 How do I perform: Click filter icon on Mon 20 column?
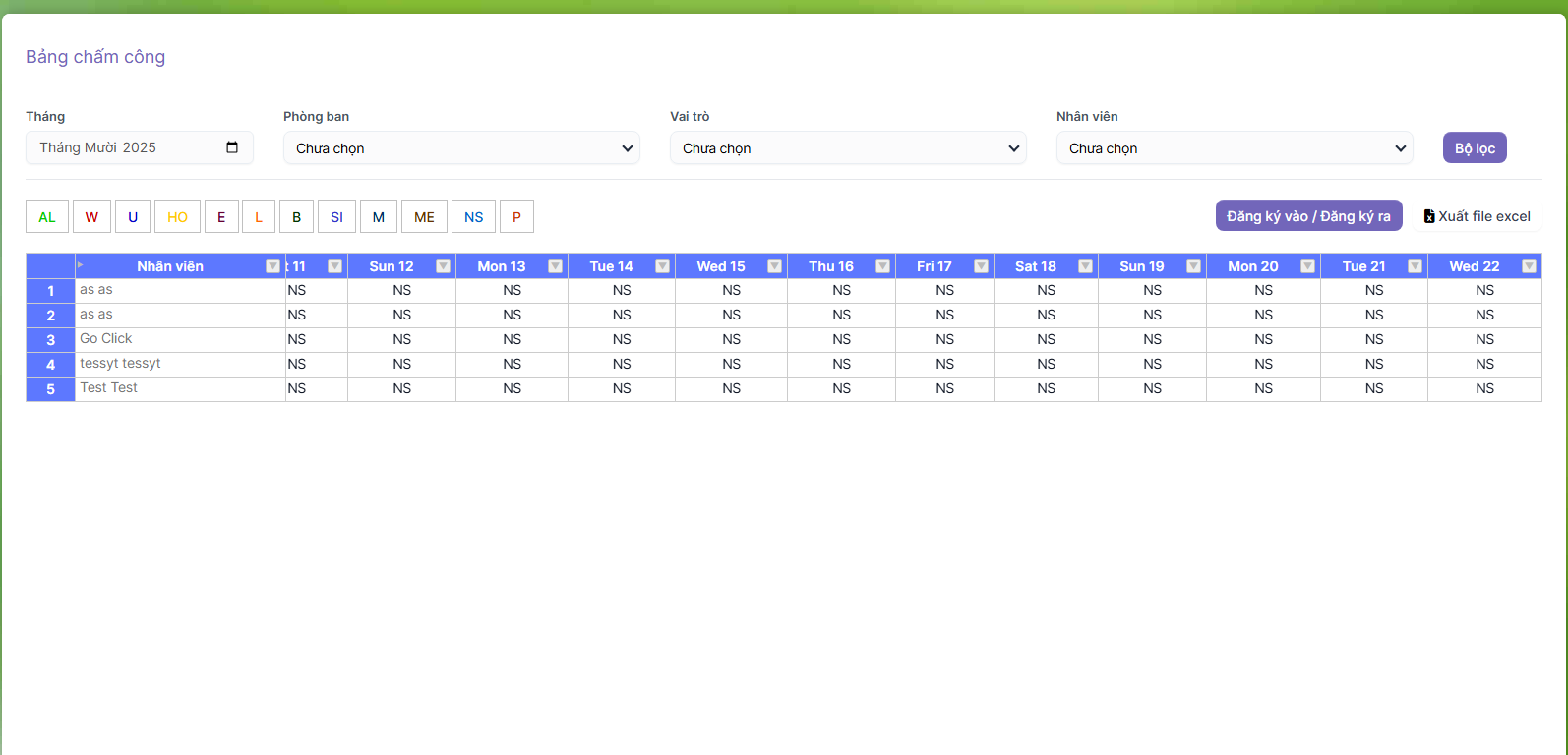pos(1307,266)
